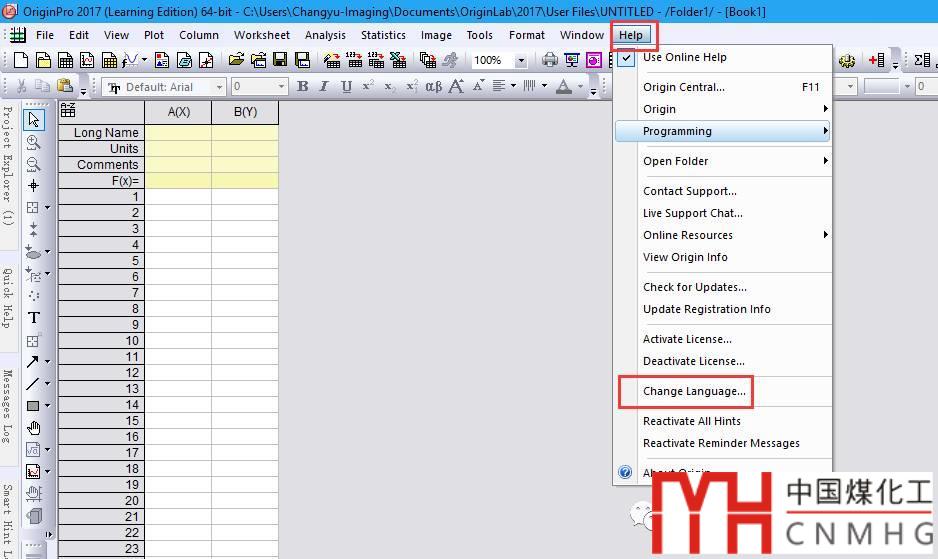Open the File menu

45,35
